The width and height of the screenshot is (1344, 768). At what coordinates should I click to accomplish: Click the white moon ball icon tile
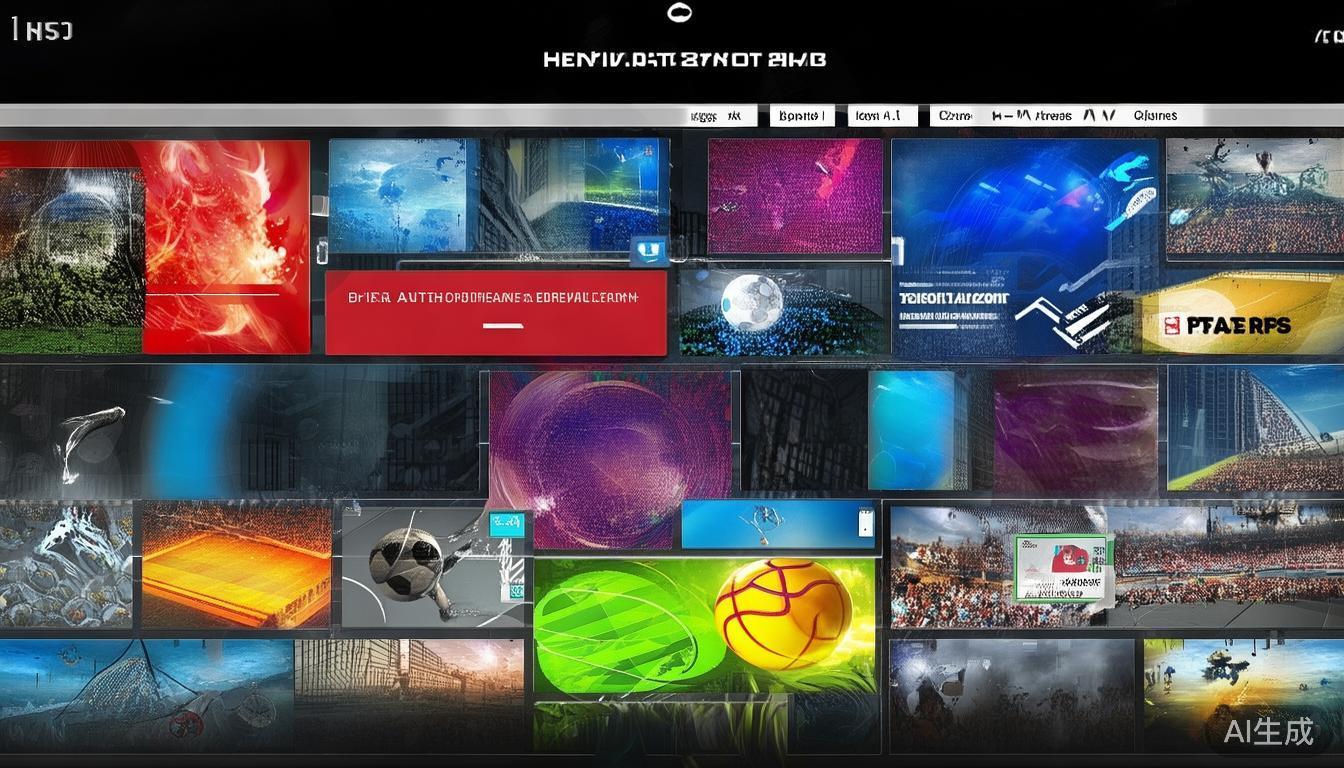(x=752, y=299)
